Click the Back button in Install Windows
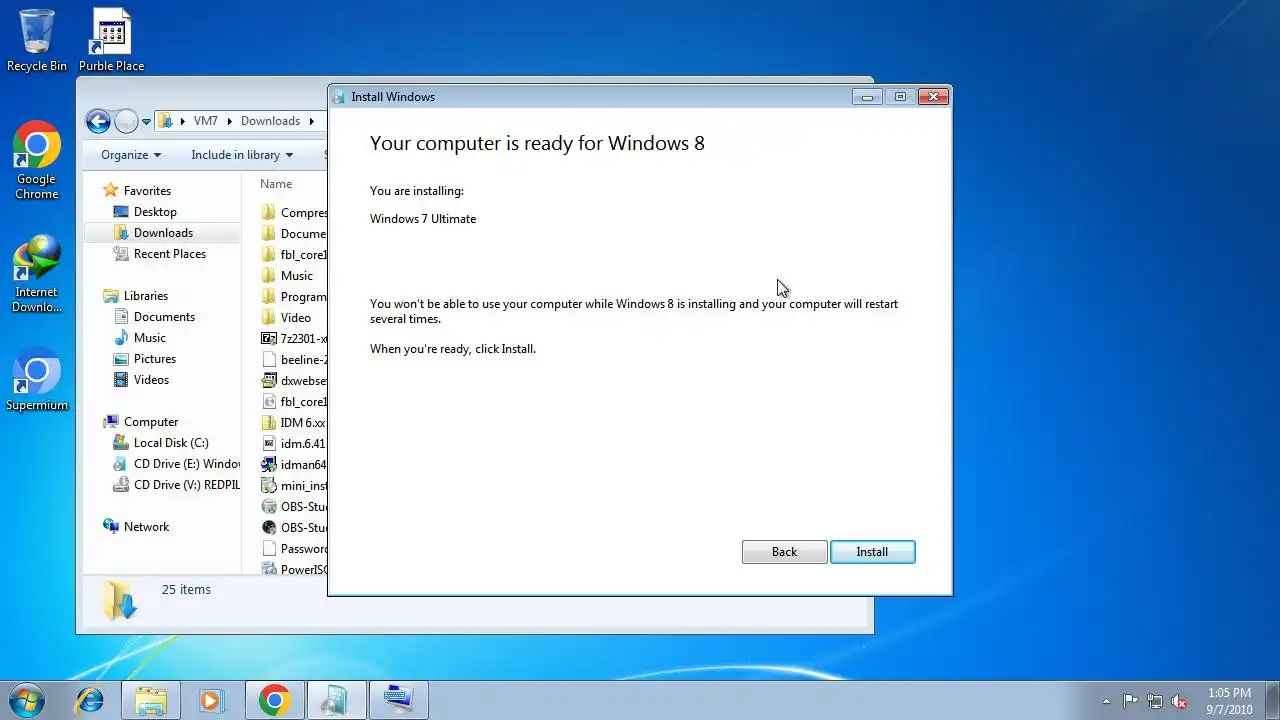 pyautogui.click(x=784, y=552)
